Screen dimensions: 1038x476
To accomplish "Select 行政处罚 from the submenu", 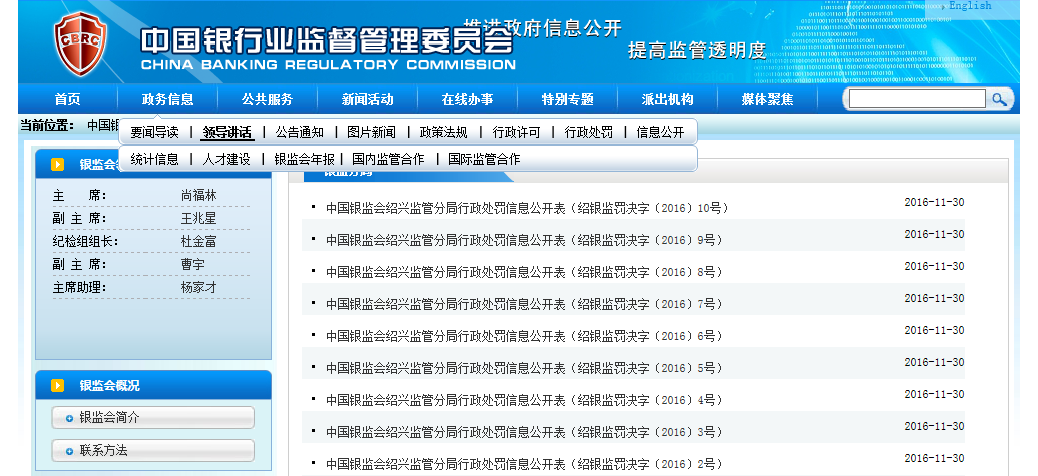I will [x=589, y=132].
